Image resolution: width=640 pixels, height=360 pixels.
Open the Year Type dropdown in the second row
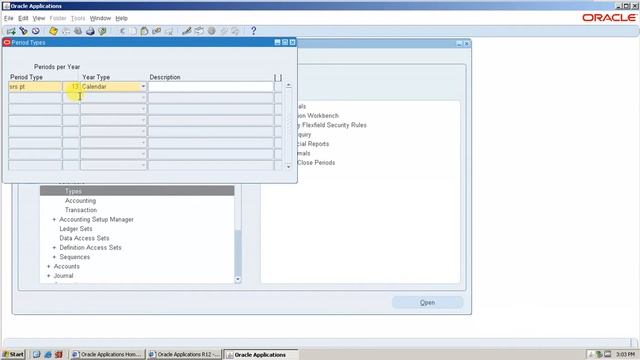click(x=143, y=98)
